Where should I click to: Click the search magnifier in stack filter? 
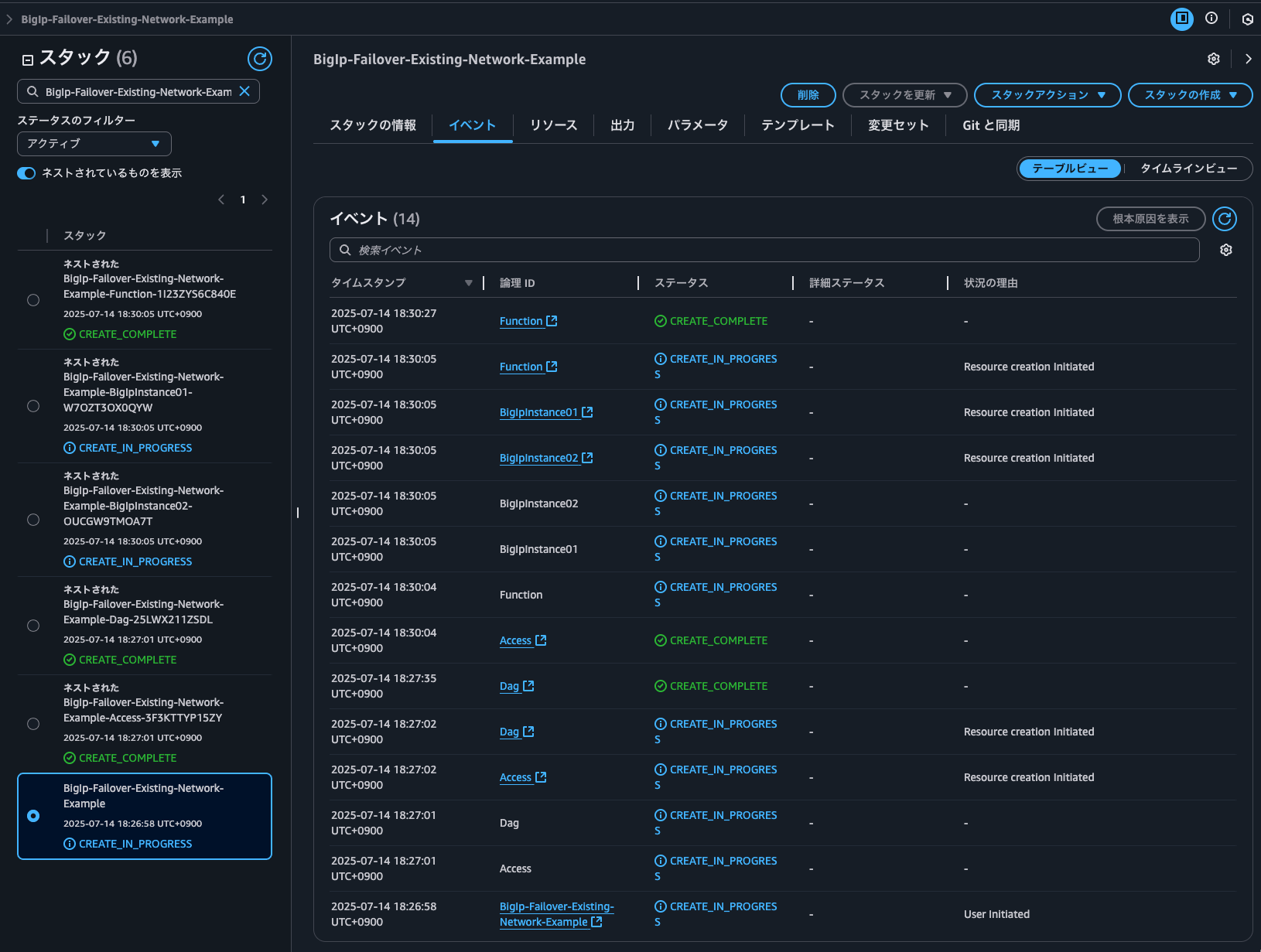click(x=32, y=91)
